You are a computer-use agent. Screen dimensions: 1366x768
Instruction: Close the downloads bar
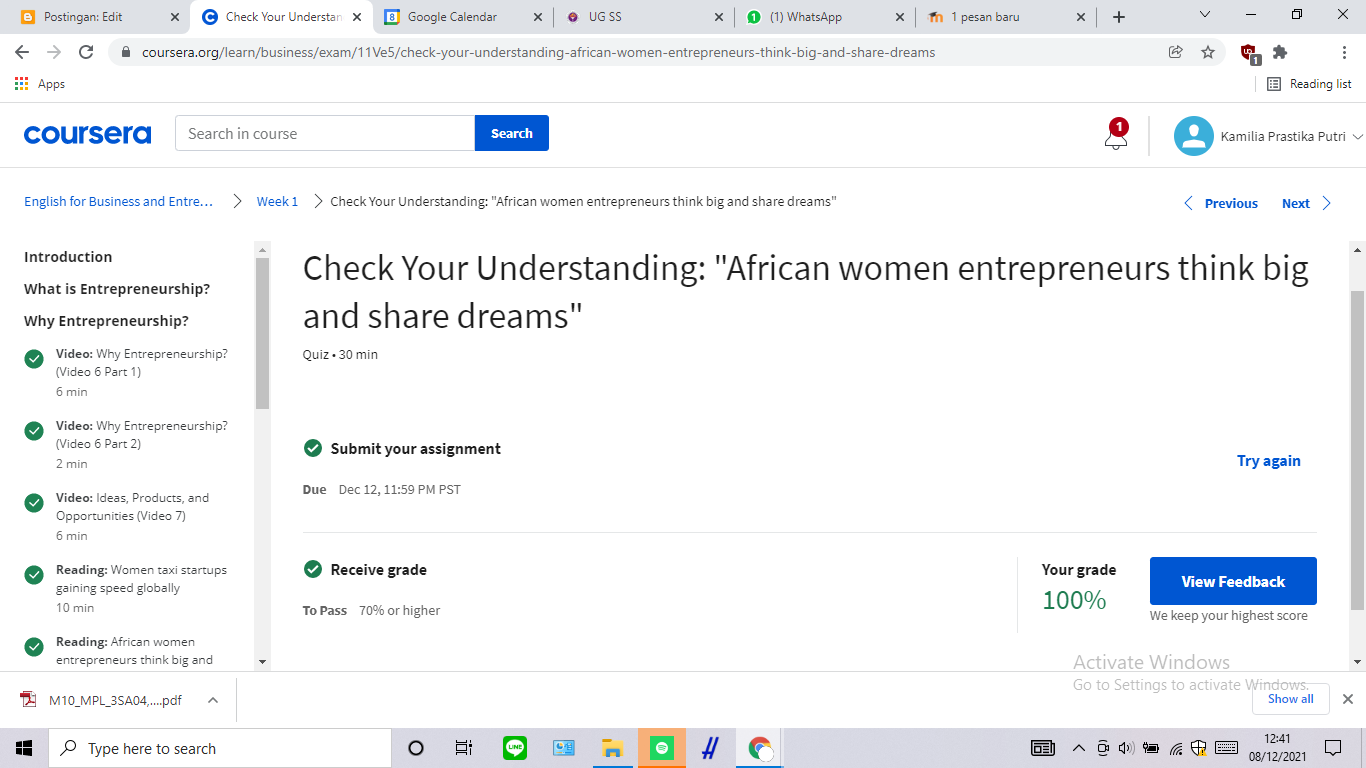tap(1347, 699)
